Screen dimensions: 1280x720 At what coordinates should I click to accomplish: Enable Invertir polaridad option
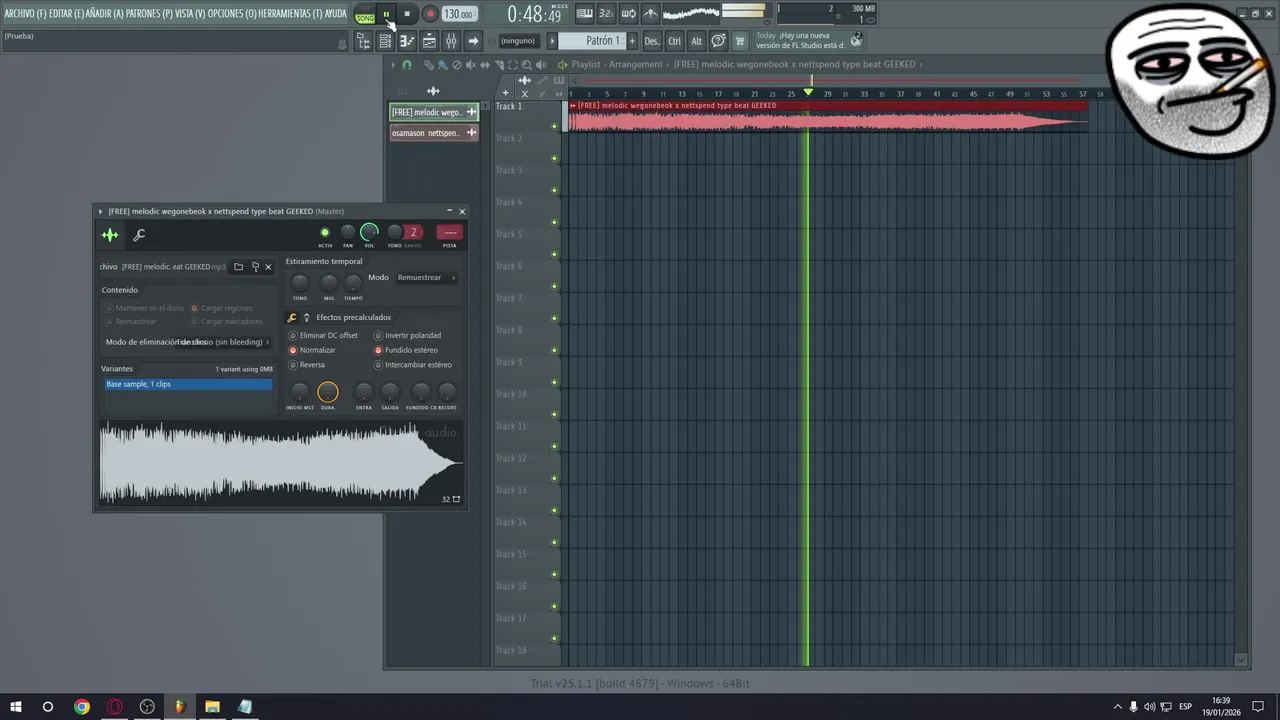tap(407, 335)
